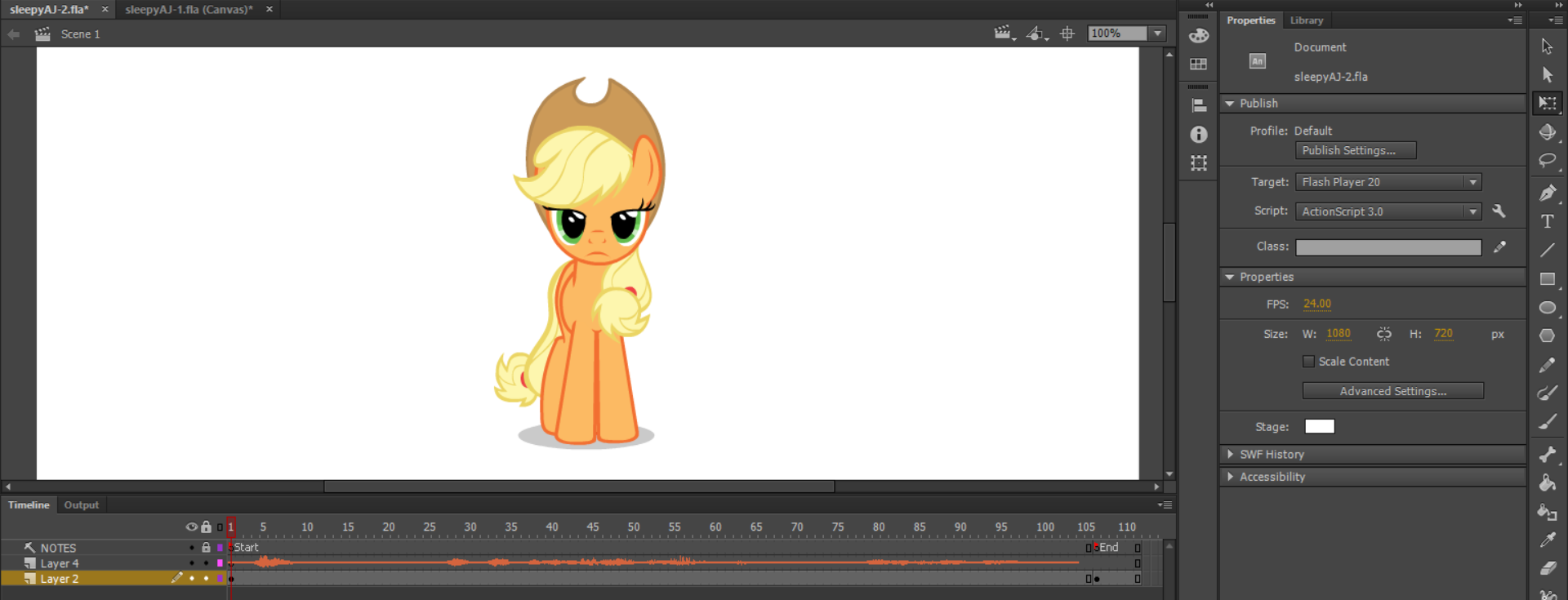Click the Edit Symbols icon above the stage
Screen dimensions: 1568x600
click(x=1036, y=33)
